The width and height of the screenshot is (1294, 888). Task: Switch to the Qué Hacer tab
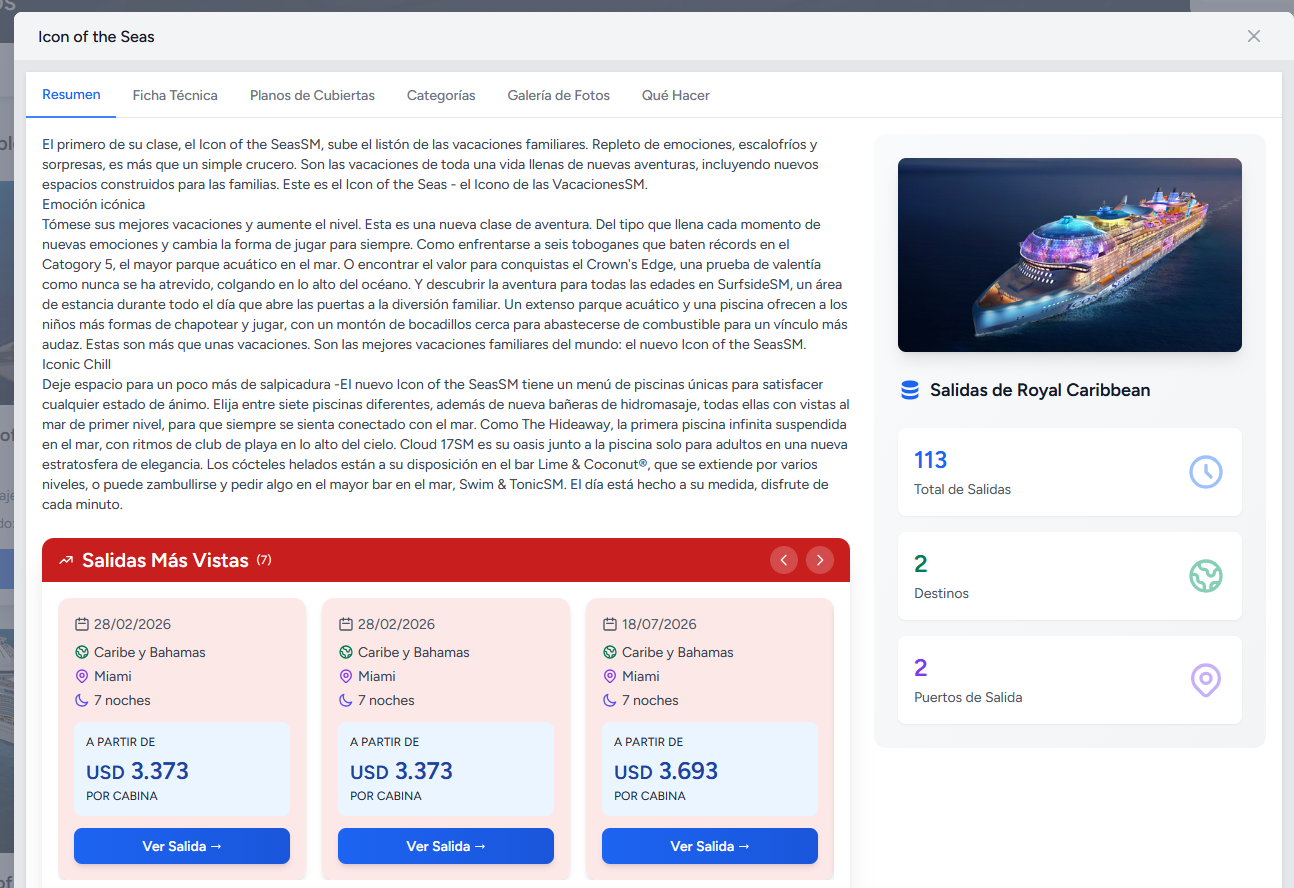(676, 96)
